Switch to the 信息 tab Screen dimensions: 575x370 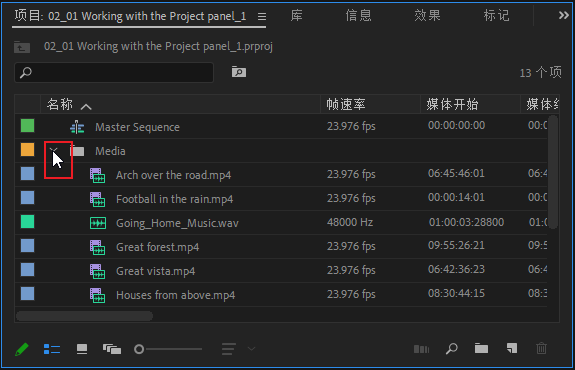358,16
